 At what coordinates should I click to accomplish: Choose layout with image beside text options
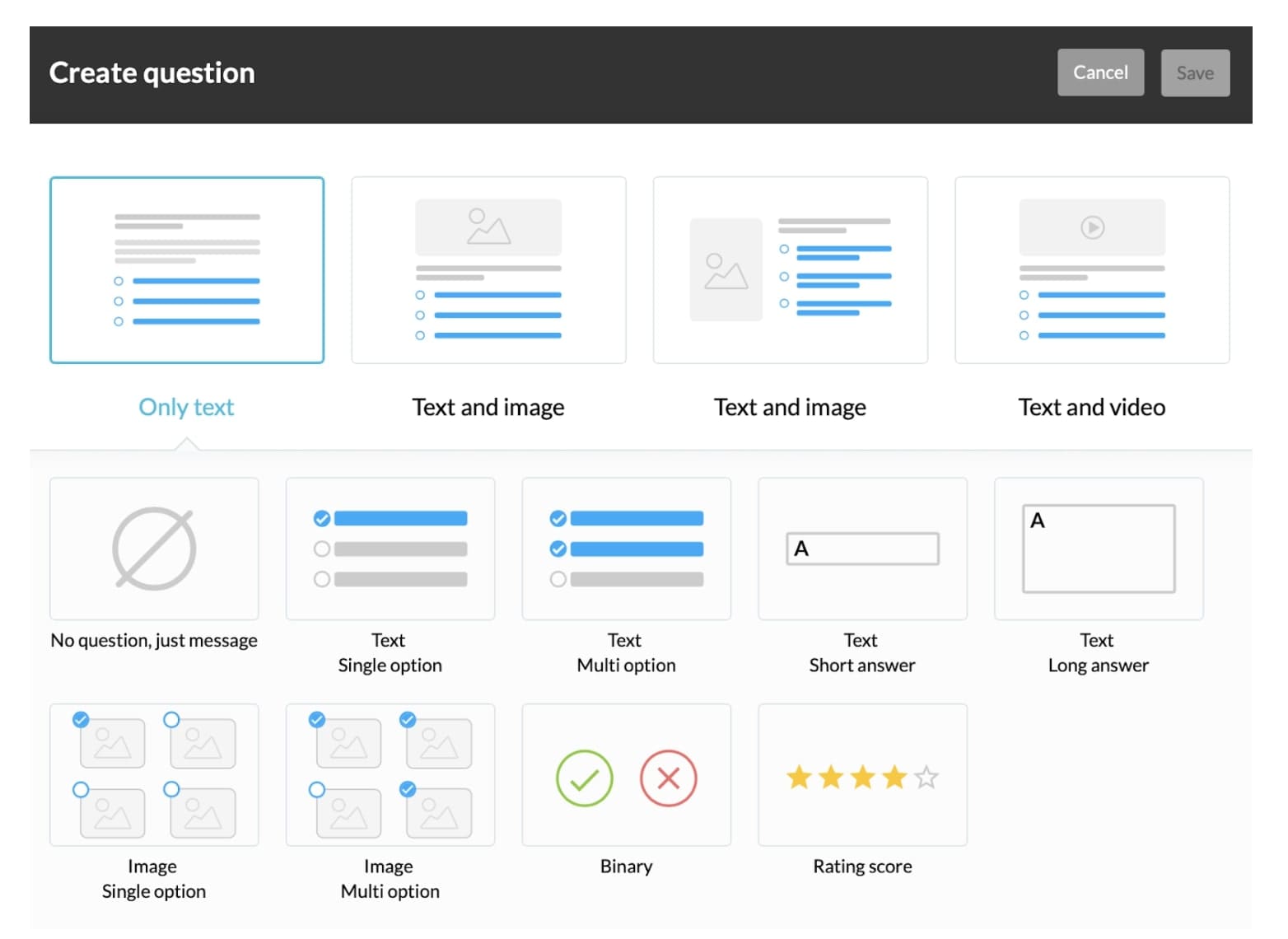[x=791, y=270]
